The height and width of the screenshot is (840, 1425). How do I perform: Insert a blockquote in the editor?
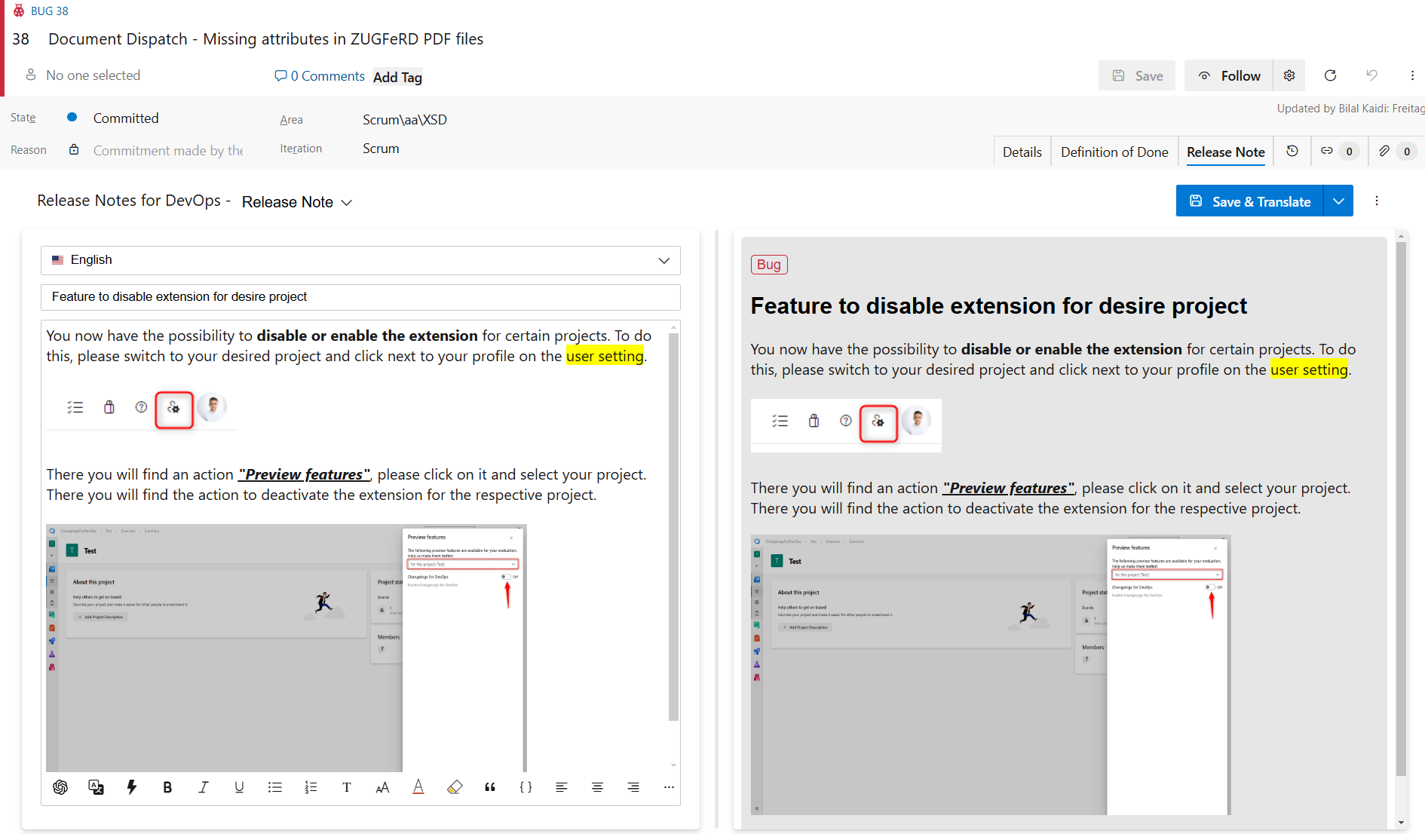pyautogui.click(x=489, y=787)
